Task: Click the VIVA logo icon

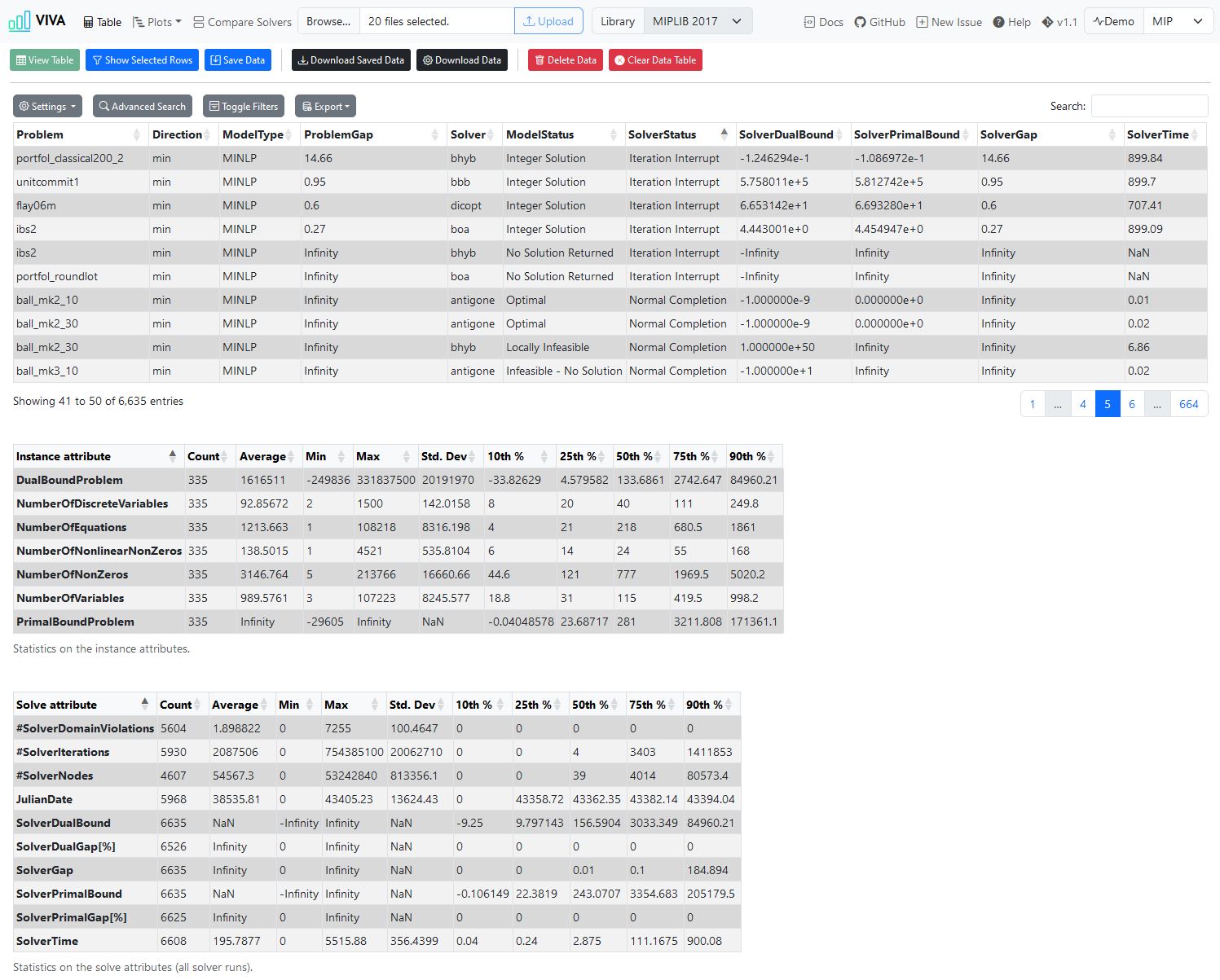Action: [x=20, y=20]
